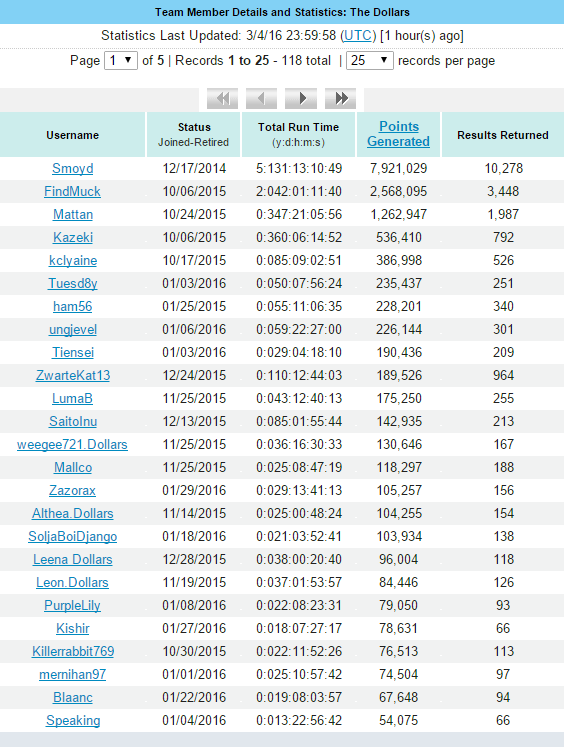Open the SoljaBoiDjango member page
Image resolution: width=564 pixels, height=747 pixels.
(x=72, y=536)
